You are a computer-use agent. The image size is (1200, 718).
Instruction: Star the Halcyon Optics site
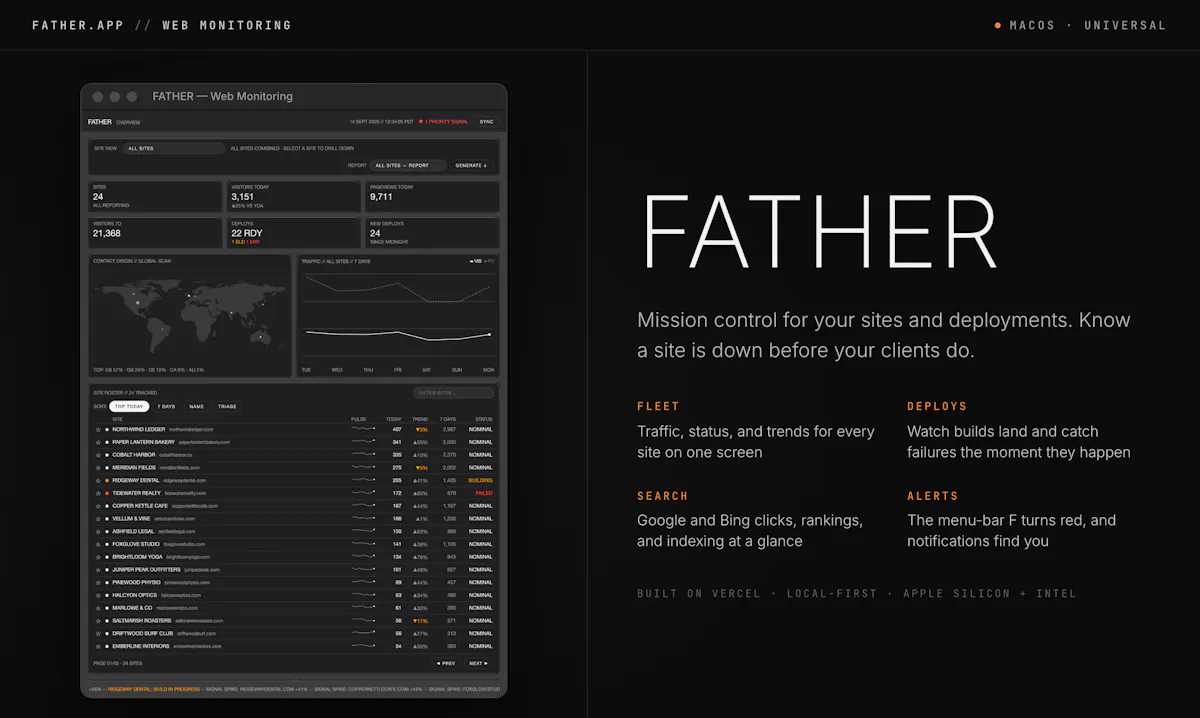[x=98, y=595]
